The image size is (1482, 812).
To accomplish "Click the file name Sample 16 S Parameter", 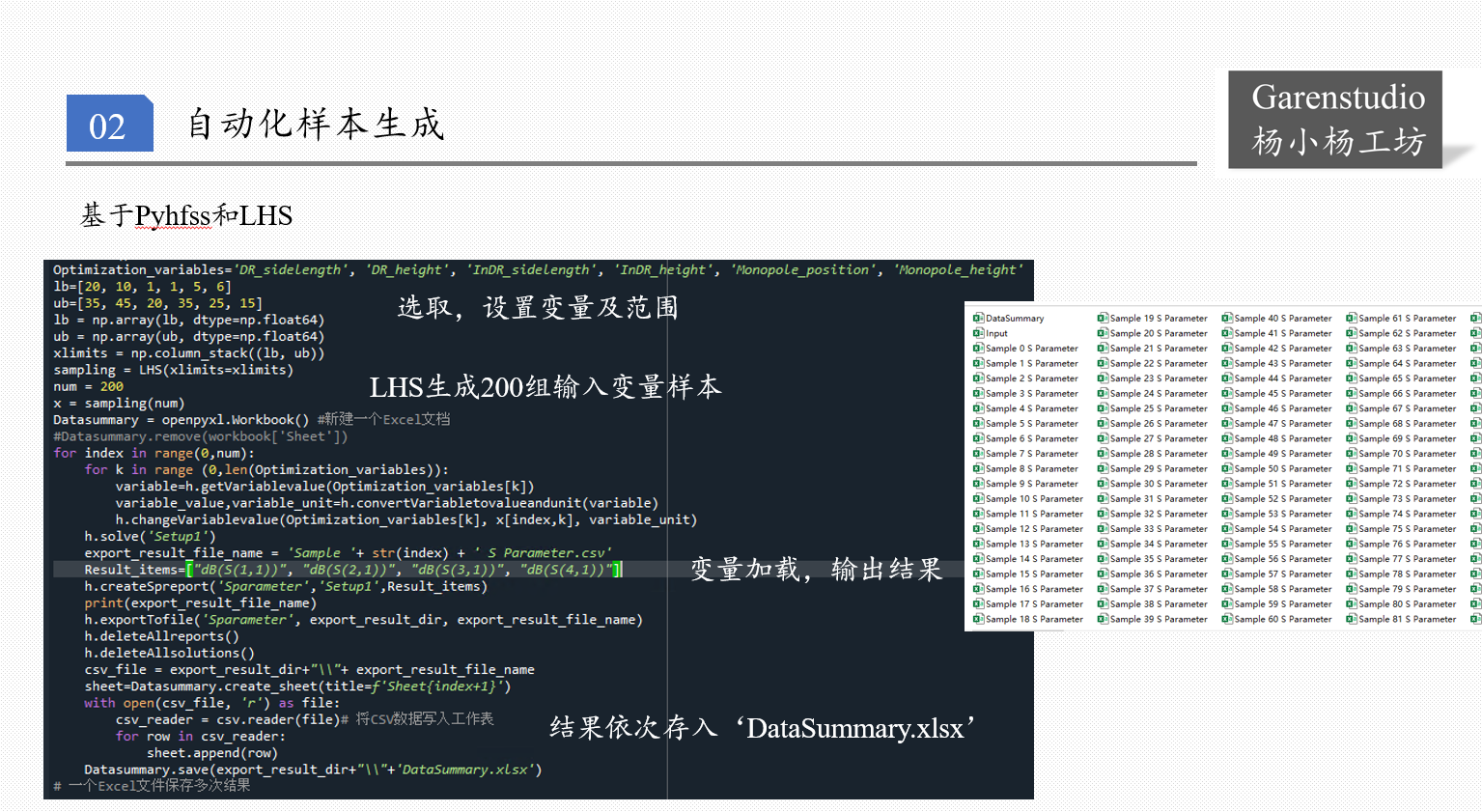I will (1035, 589).
